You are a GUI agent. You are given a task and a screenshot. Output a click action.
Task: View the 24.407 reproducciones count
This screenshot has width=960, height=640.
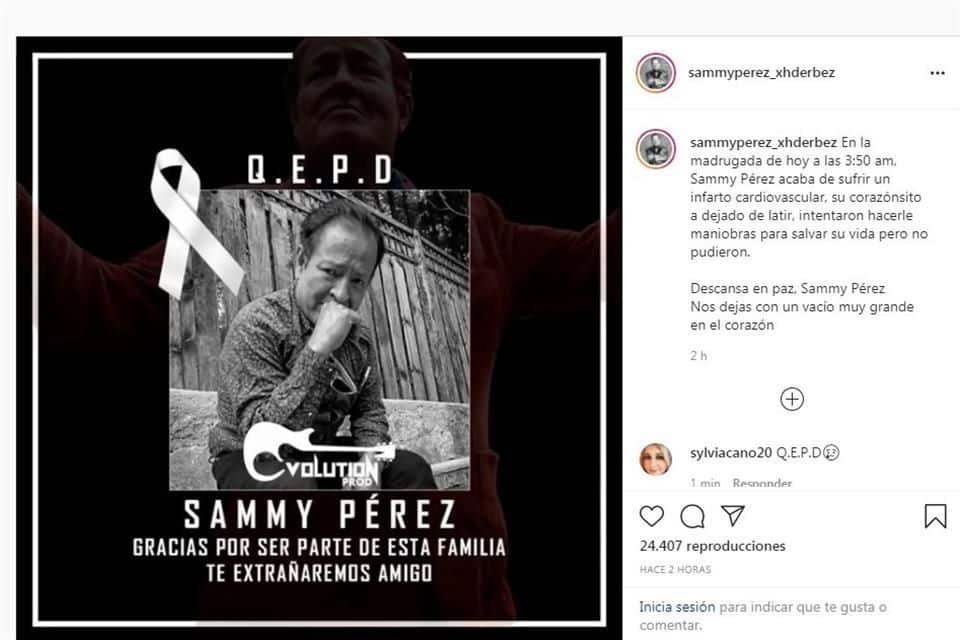713,546
